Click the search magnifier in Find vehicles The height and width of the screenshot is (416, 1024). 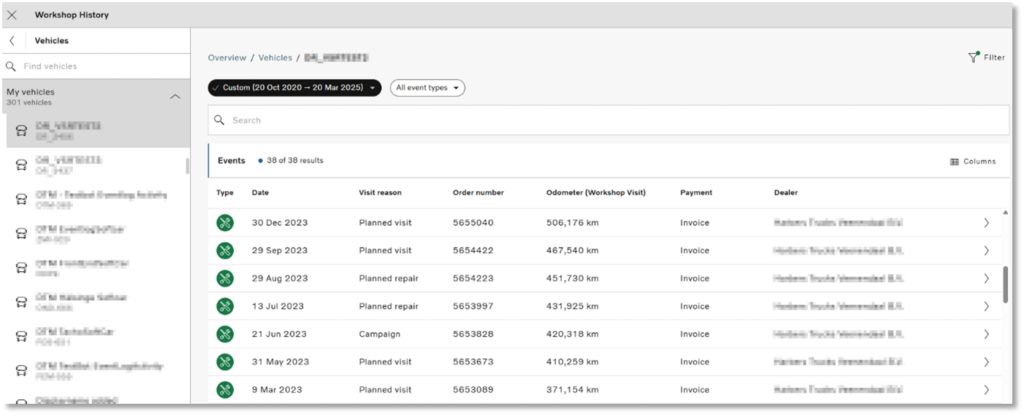coord(11,66)
